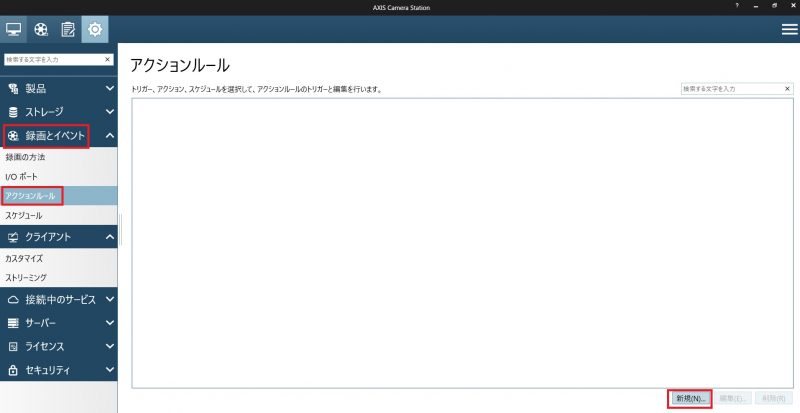The width and height of the screenshot is (800, 413).
Task: Select 録画の方法 in the sidebar
Action: click(59, 157)
